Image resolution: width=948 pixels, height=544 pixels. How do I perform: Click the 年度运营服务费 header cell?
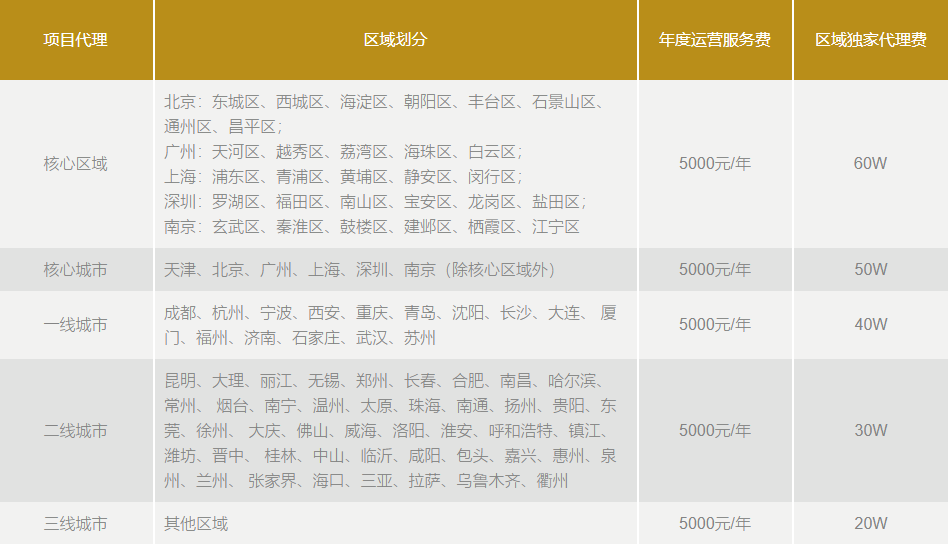click(715, 40)
